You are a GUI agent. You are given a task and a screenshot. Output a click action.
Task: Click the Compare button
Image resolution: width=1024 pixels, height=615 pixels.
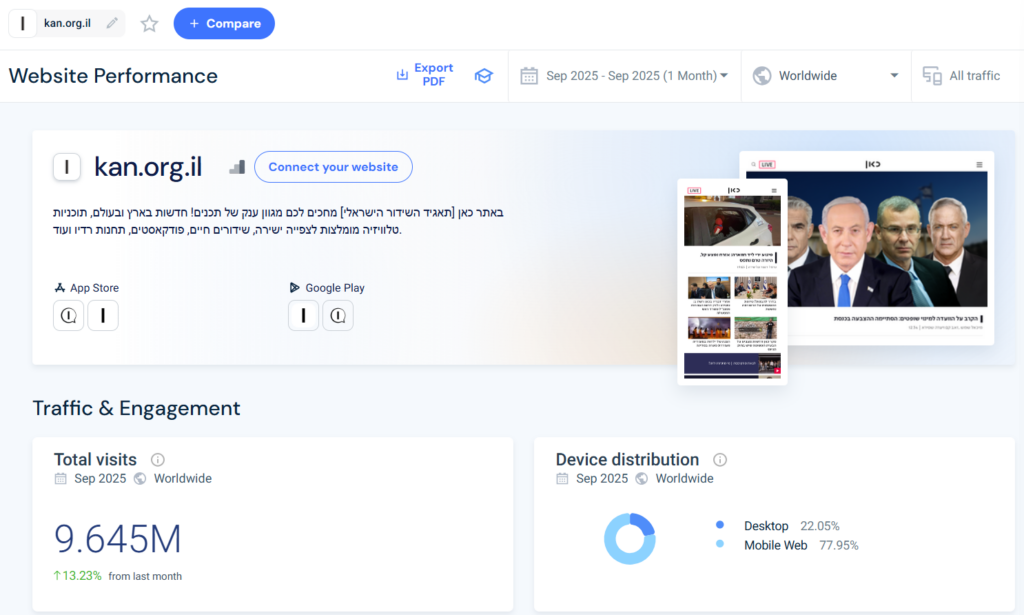(224, 24)
